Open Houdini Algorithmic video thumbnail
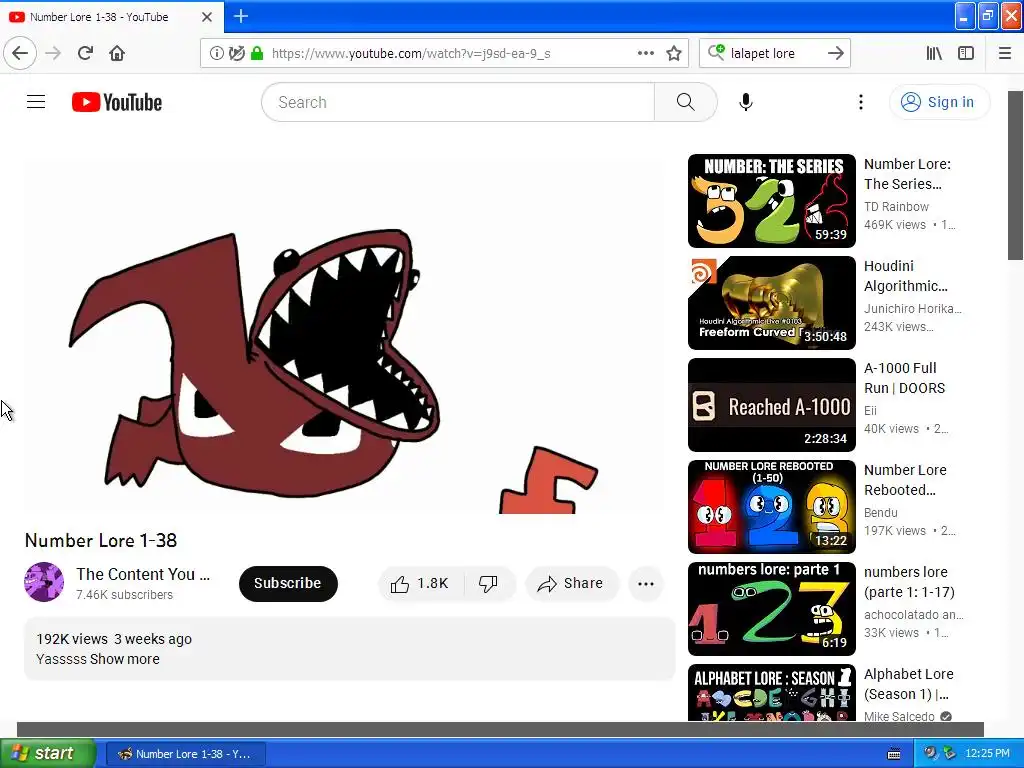 771,302
